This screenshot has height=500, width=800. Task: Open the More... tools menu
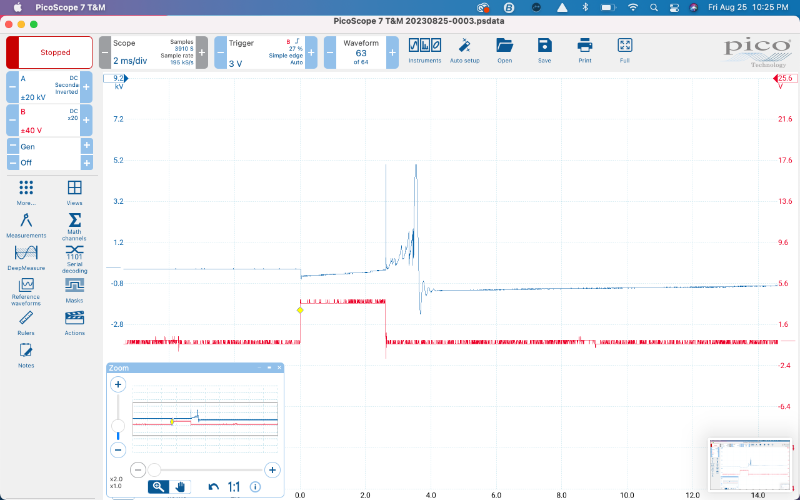26,191
